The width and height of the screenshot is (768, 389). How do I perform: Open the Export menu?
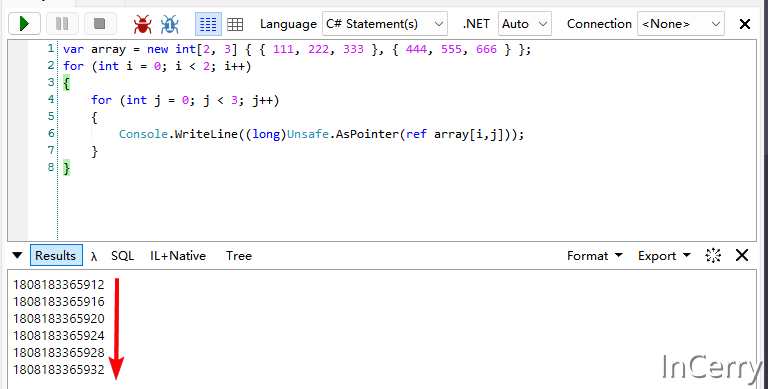pyautogui.click(x=664, y=256)
